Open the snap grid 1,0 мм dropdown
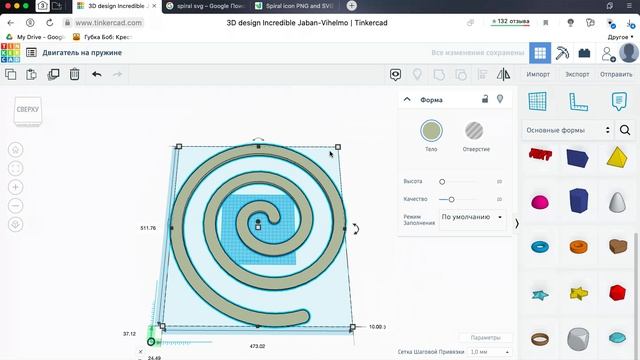640x360 pixels. click(490, 352)
